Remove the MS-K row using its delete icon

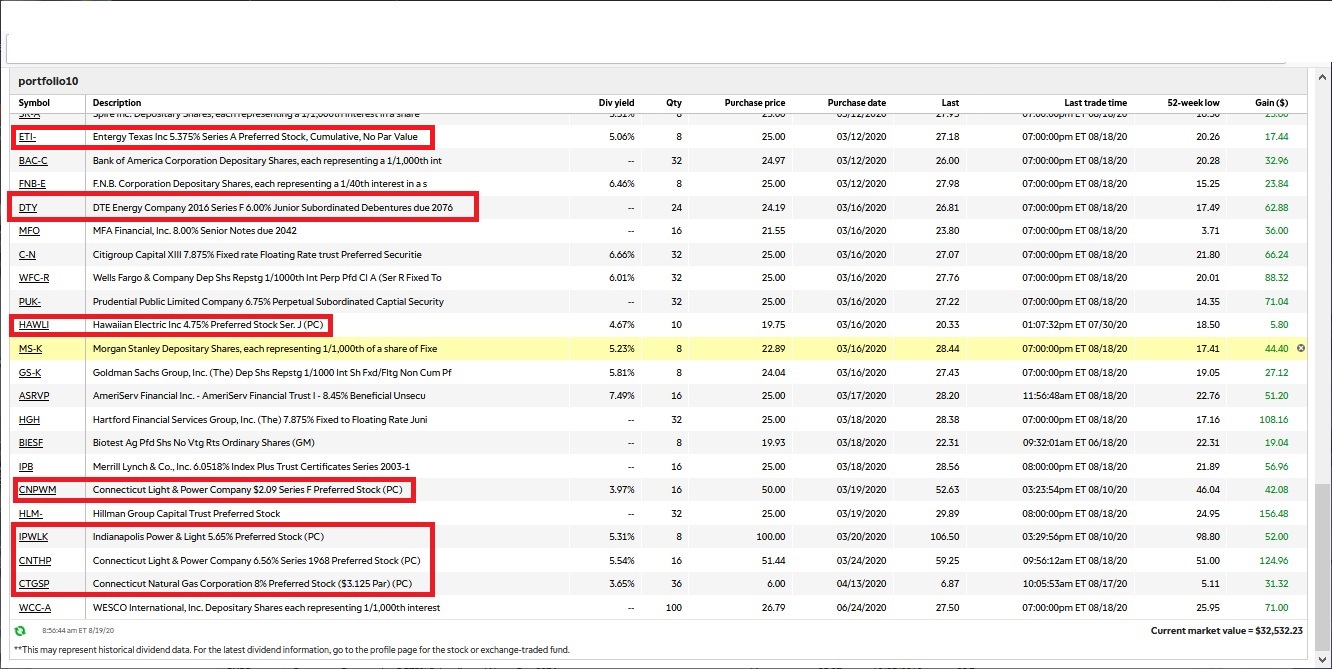click(1301, 348)
